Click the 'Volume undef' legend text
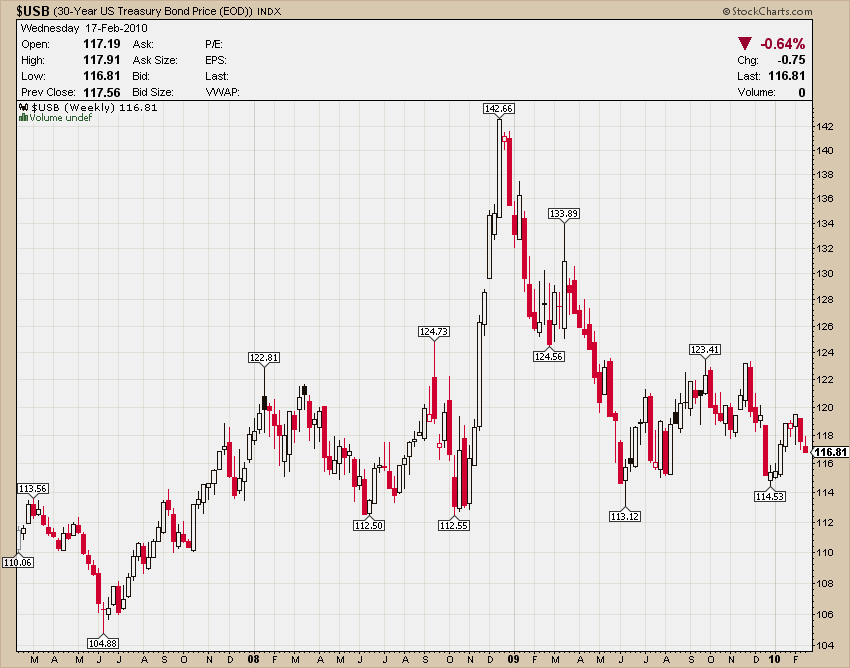The width and height of the screenshot is (850, 668). [60, 118]
